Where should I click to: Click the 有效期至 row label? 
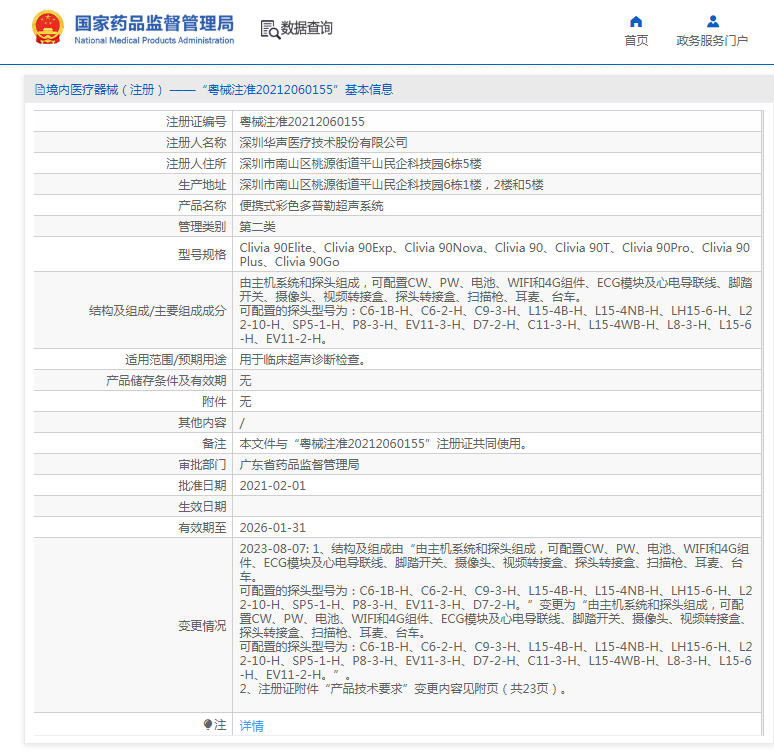click(x=202, y=527)
